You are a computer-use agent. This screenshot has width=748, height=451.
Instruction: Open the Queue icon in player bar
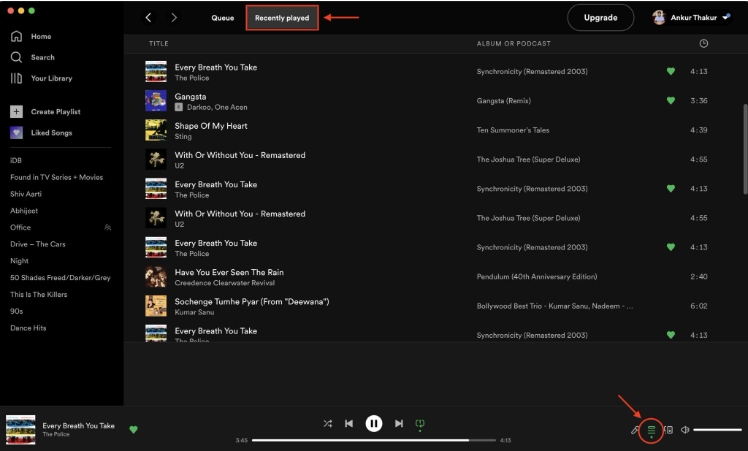coord(651,430)
